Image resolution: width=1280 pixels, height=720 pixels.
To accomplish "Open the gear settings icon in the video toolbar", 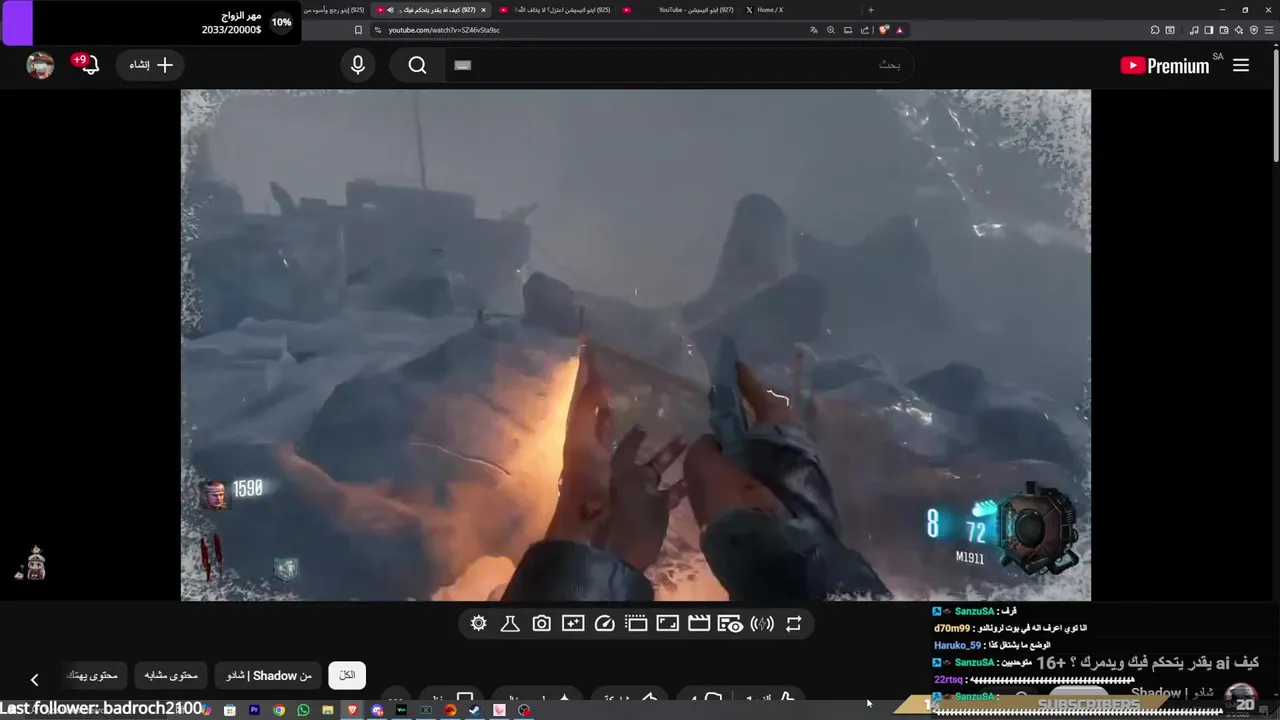I will [x=479, y=624].
